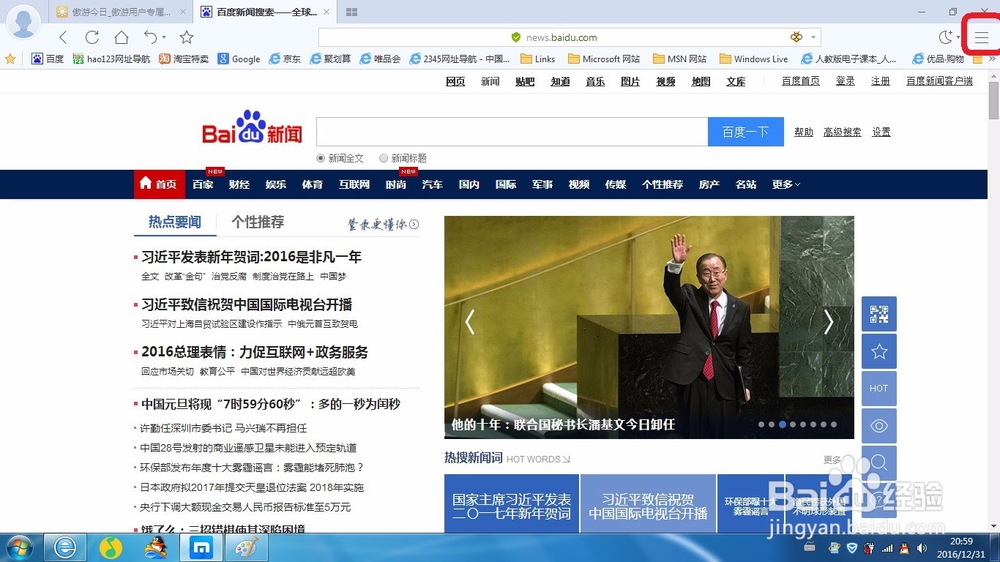Select 新闻标题 radio option

point(383,158)
